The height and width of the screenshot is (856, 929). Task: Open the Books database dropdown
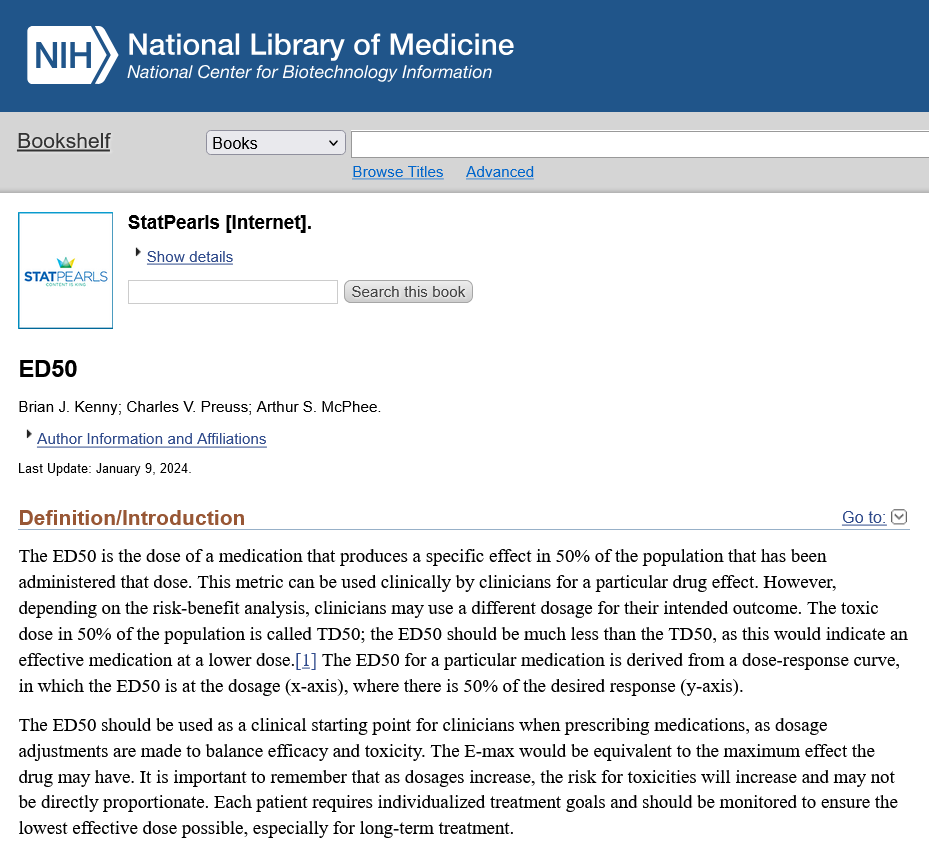[x=276, y=143]
